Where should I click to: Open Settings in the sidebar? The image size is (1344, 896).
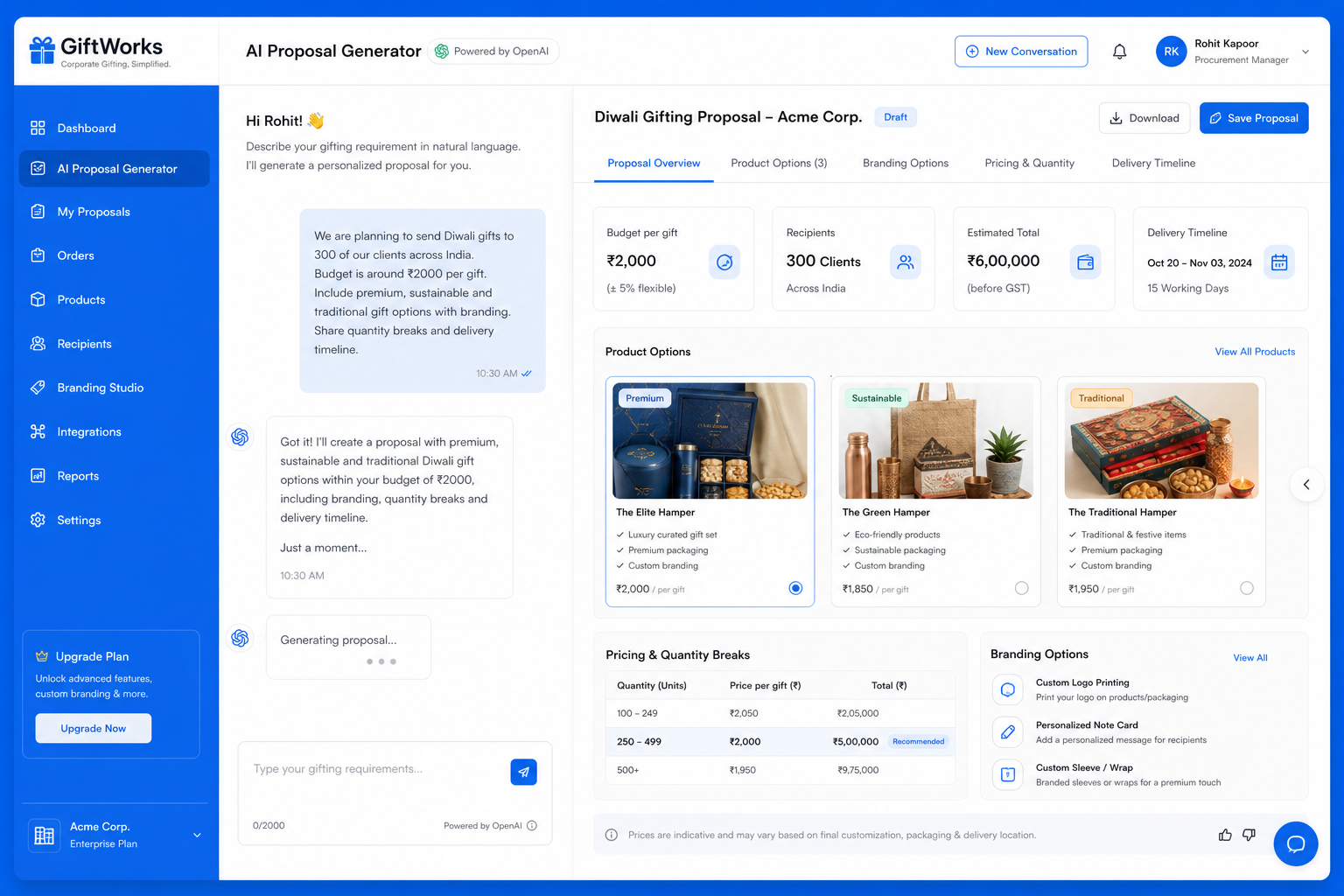(114, 520)
